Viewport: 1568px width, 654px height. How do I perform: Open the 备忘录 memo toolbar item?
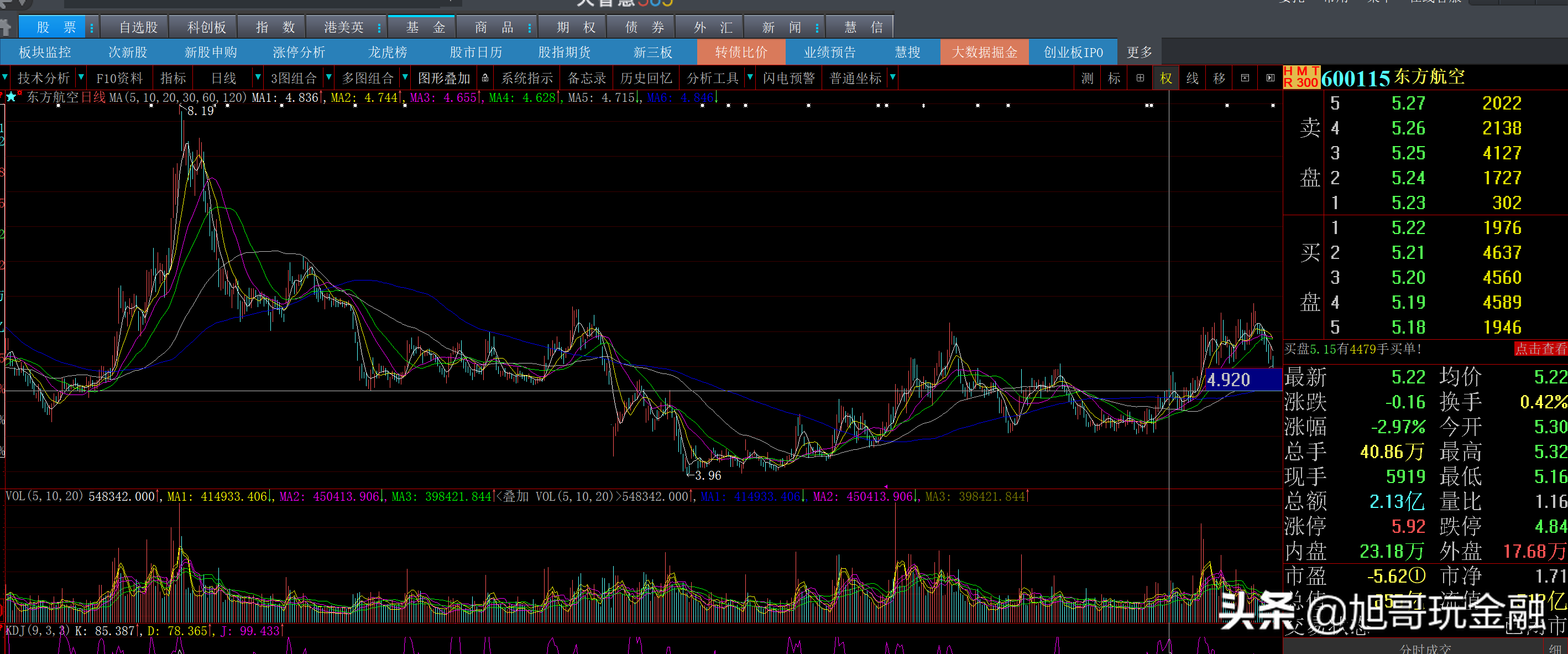586,78
